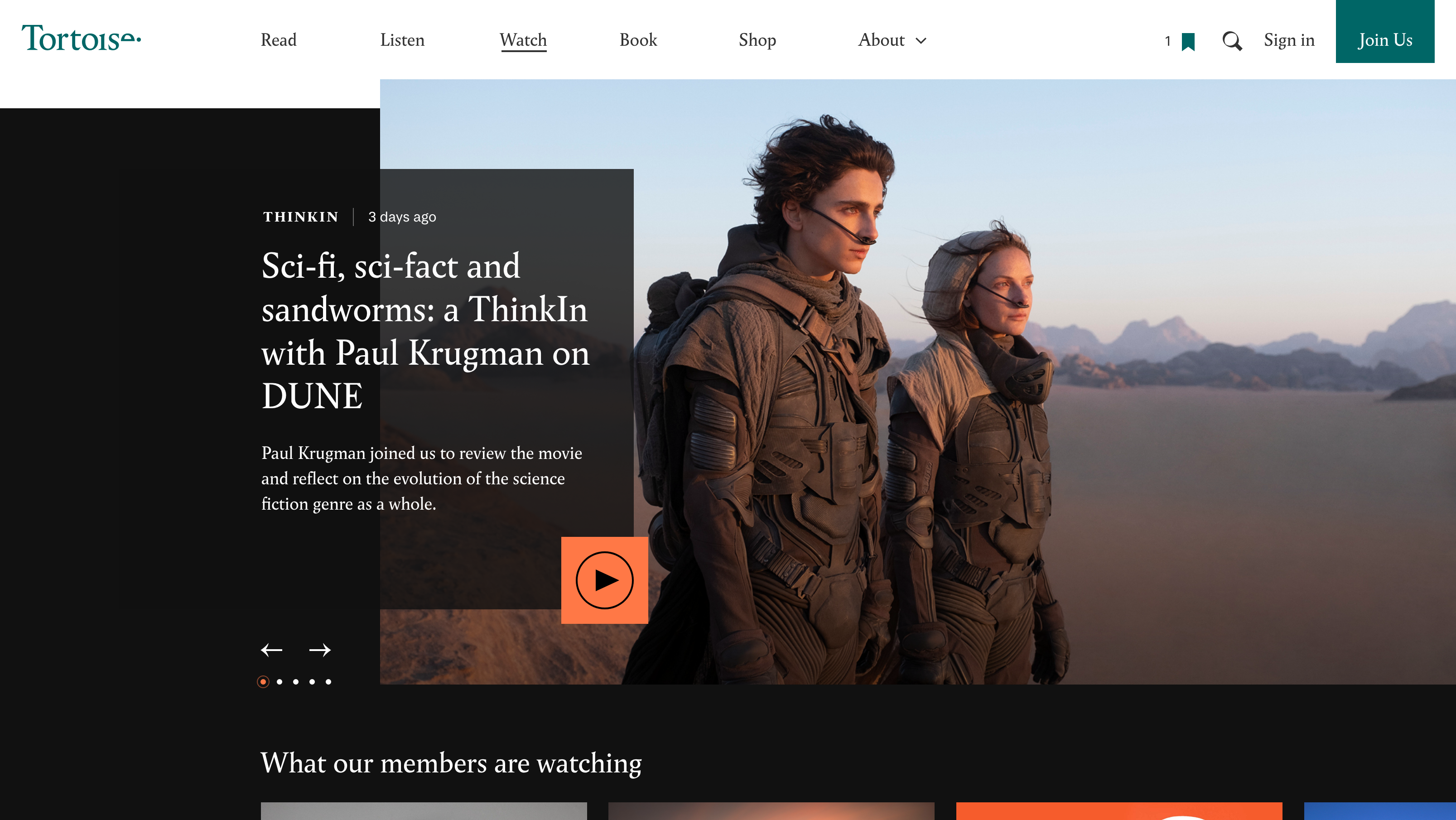Screen dimensions: 1456x820
Task: Go to the Watch section
Action: click(523, 40)
